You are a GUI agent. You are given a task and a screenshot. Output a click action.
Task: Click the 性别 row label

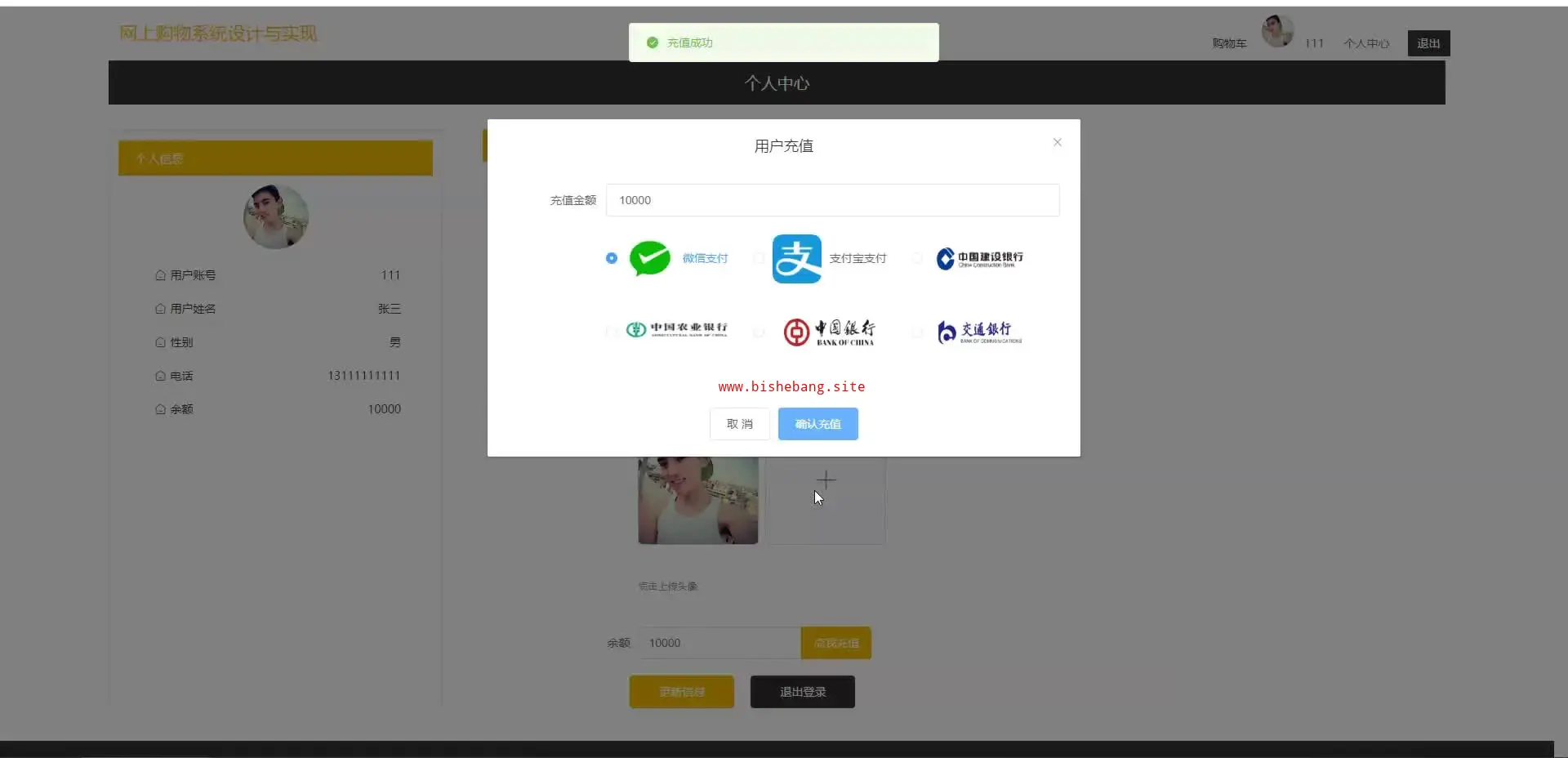click(181, 342)
